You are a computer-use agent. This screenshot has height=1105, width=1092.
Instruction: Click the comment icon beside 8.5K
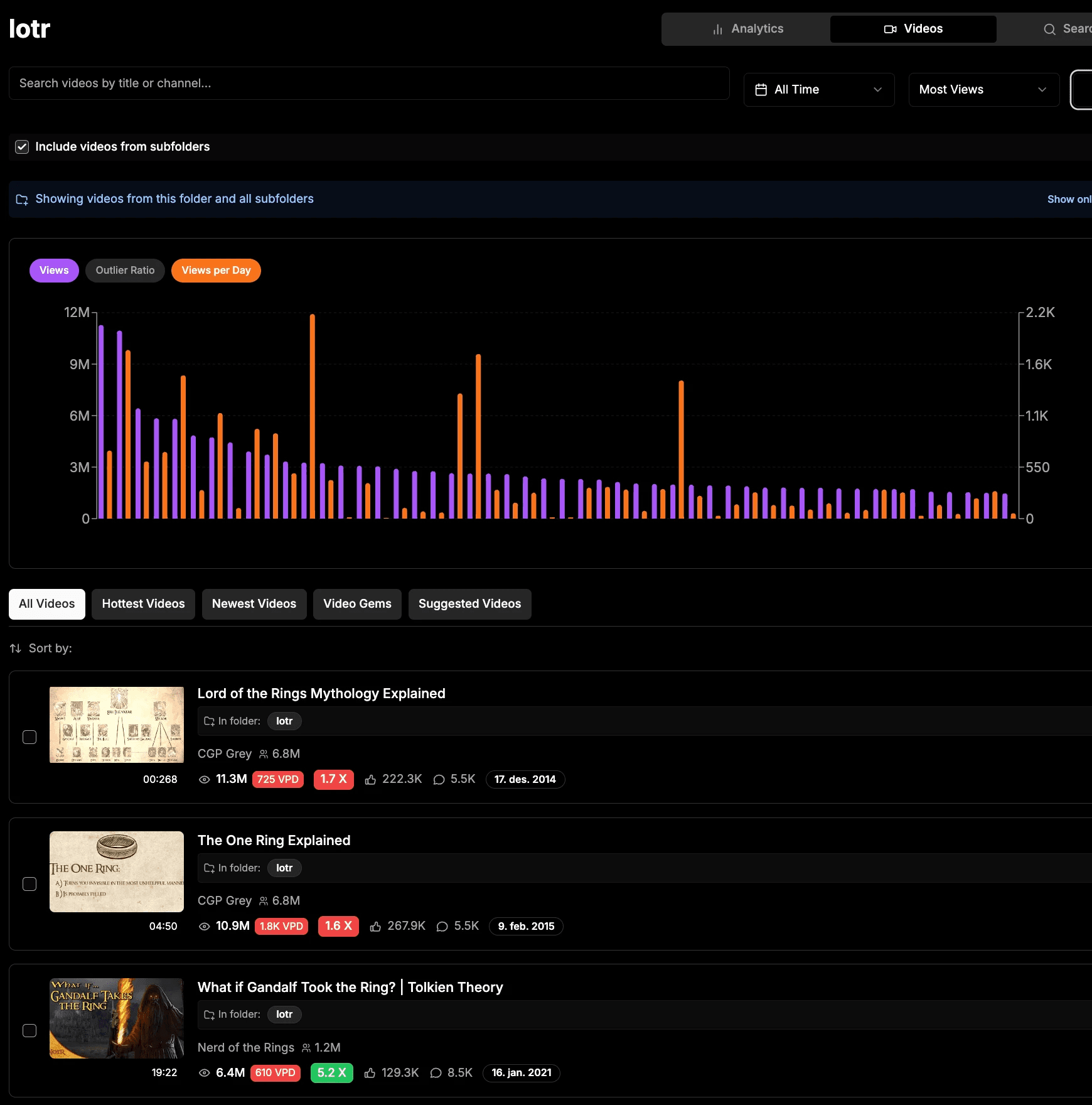tap(436, 1073)
